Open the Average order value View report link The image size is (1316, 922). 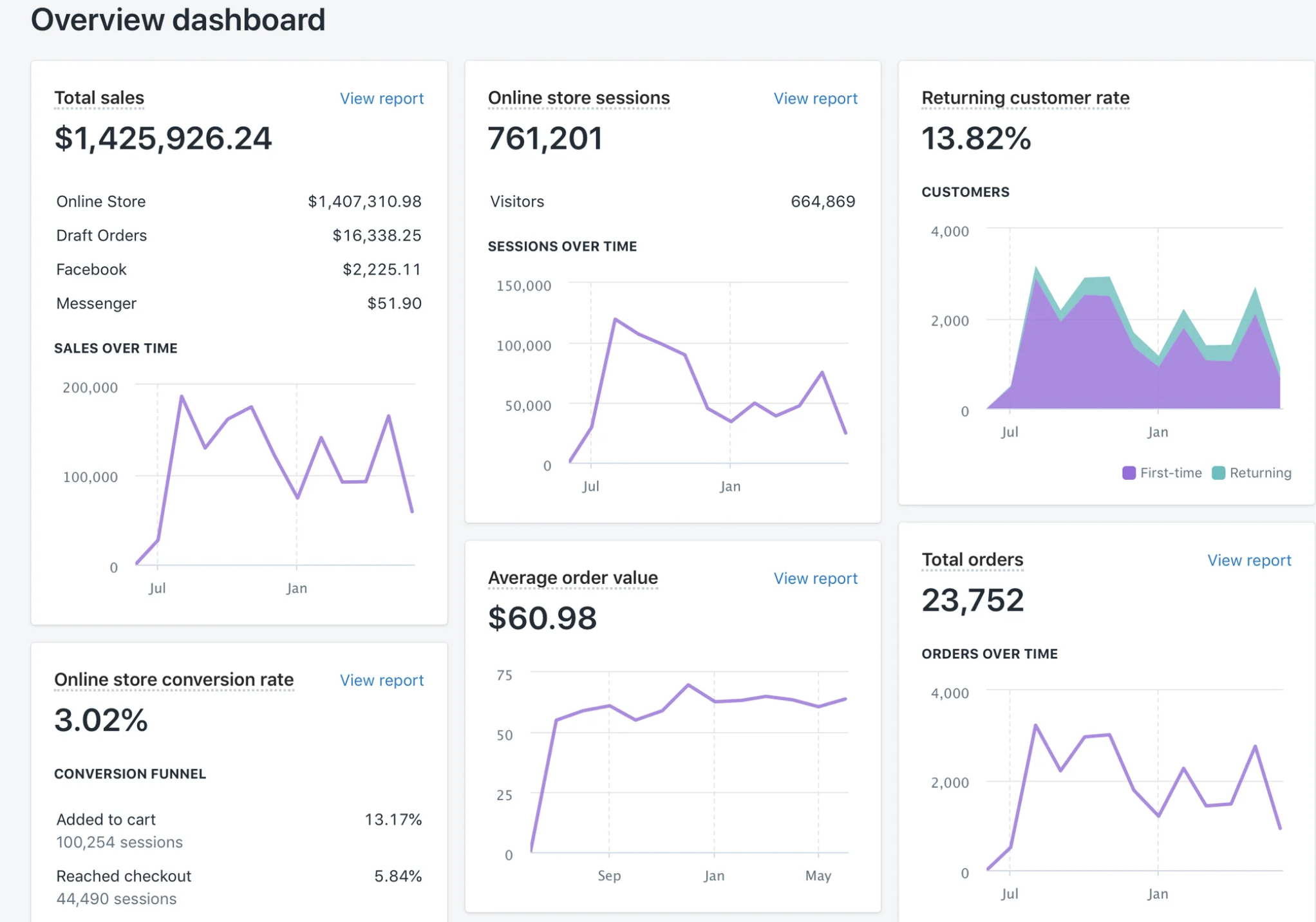pyautogui.click(x=815, y=578)
